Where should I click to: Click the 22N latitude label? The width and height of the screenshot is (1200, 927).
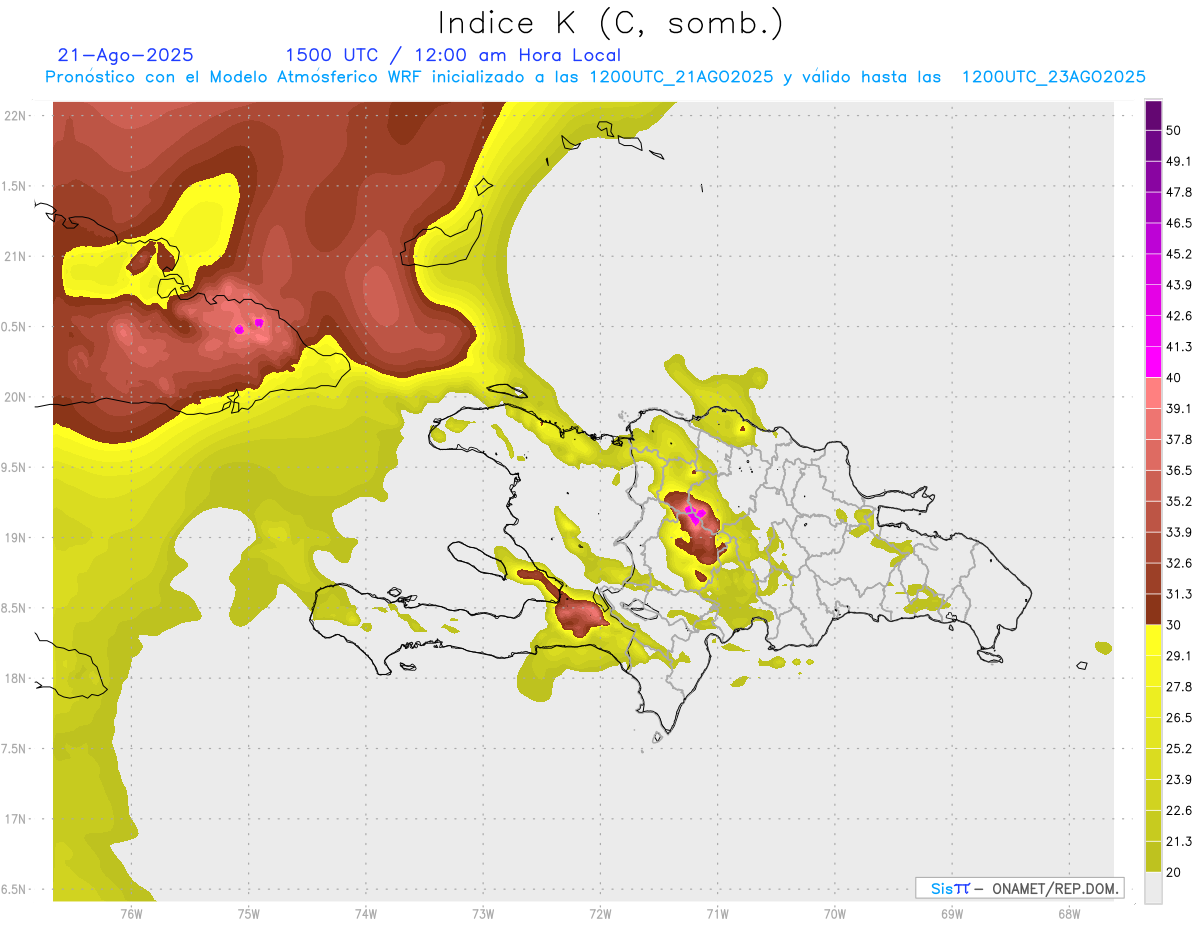15,116
